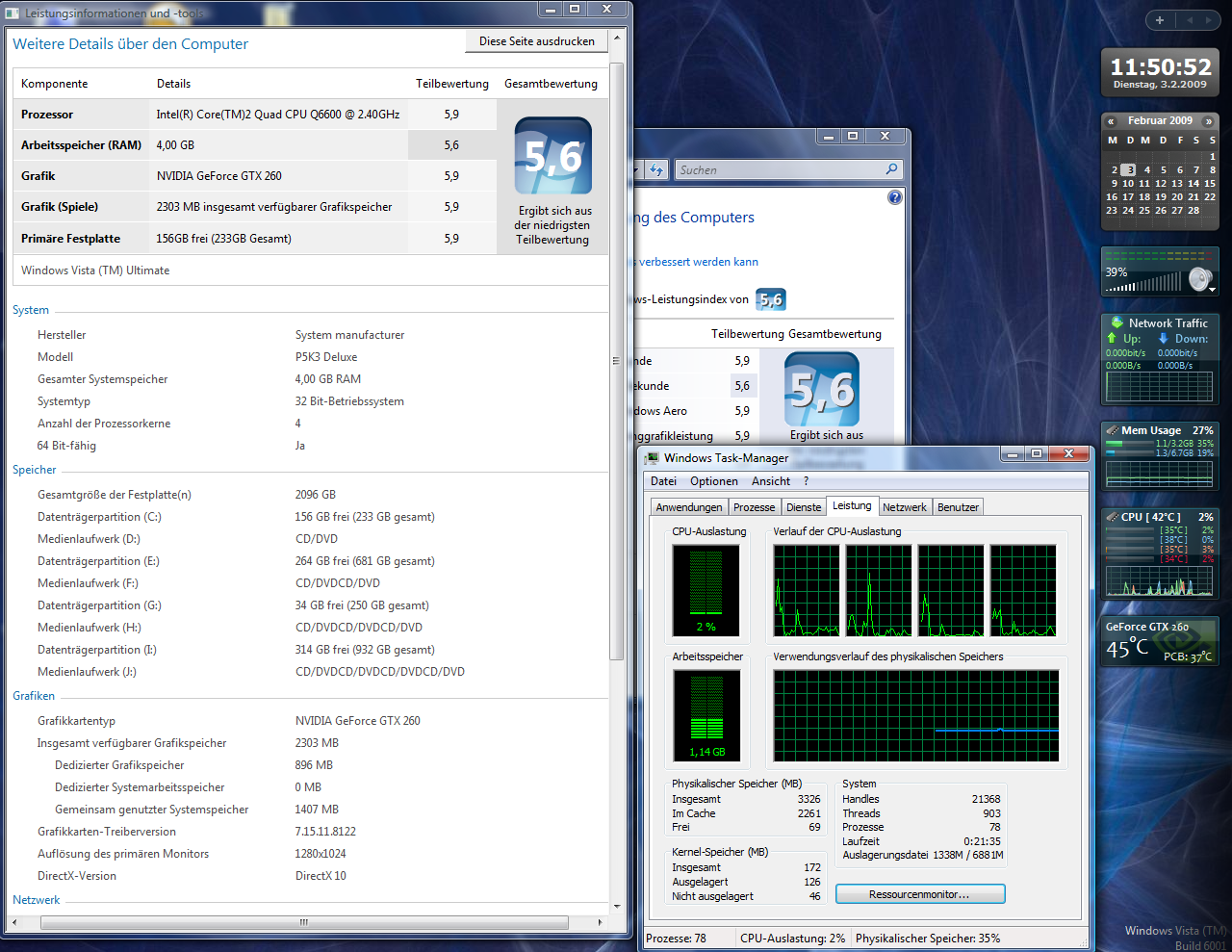Open the Ansicht menu in Task-Manager
Image resolution: width=1232 pixels, height=952 pixels.
pyautogui.click(x=771, y=481)
